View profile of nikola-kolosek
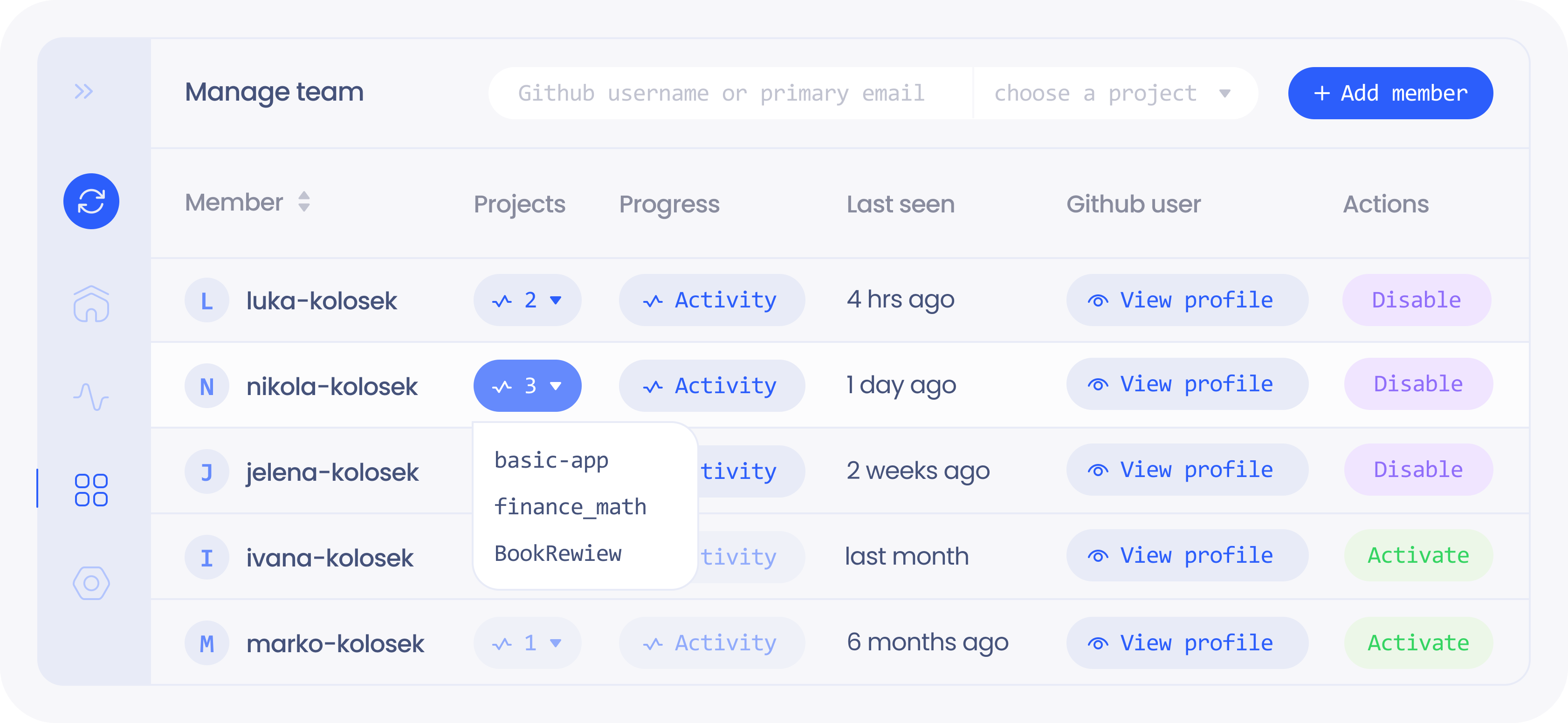 click(x=1186, y=384)
